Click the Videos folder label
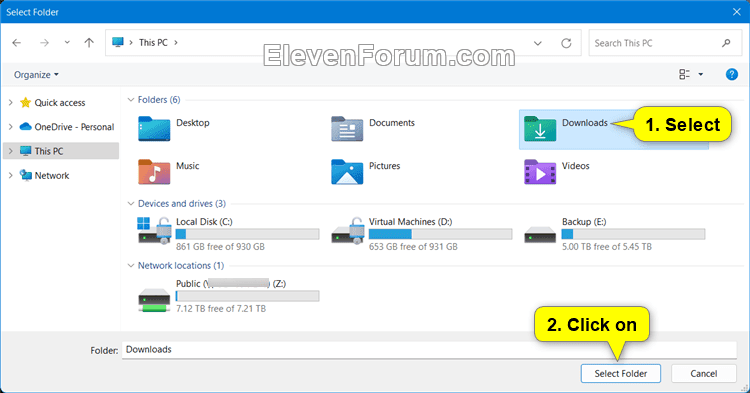This screenshot has height=393, width=750. pos(575,166)
